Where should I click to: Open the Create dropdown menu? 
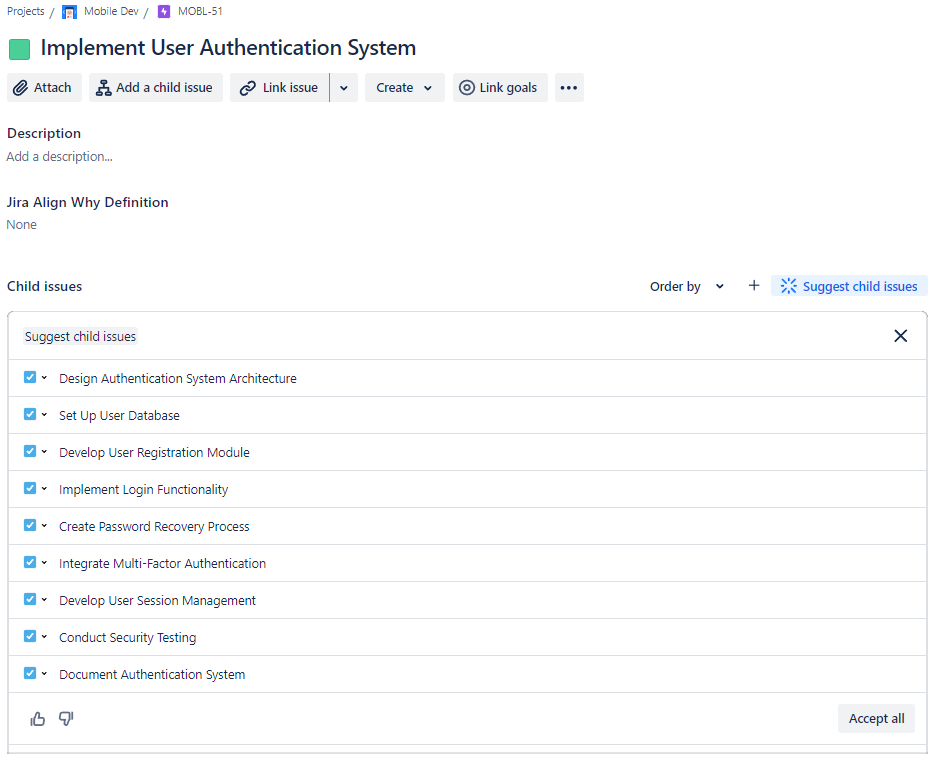tap(404, 88)
